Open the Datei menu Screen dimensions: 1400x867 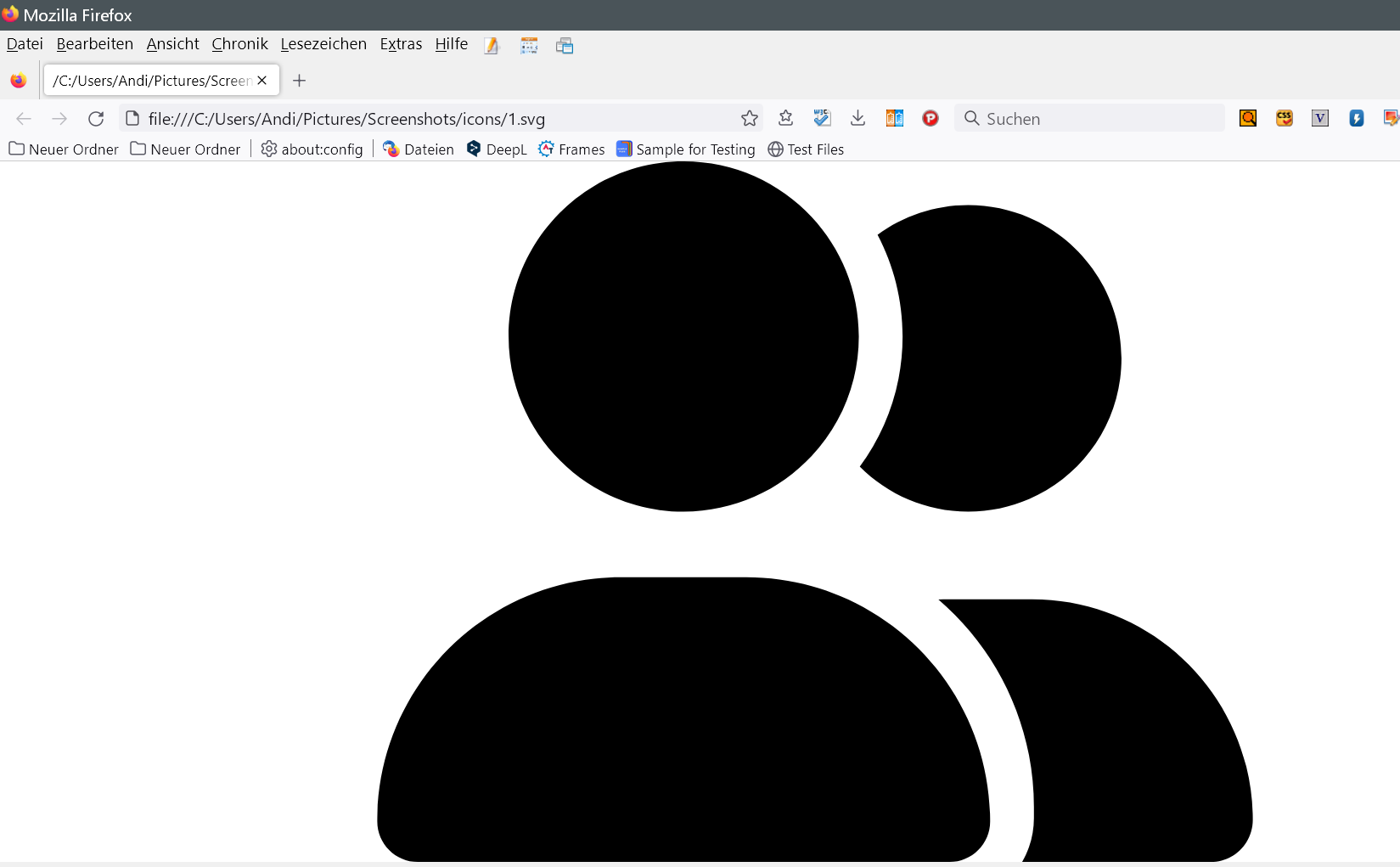(25, 44)
